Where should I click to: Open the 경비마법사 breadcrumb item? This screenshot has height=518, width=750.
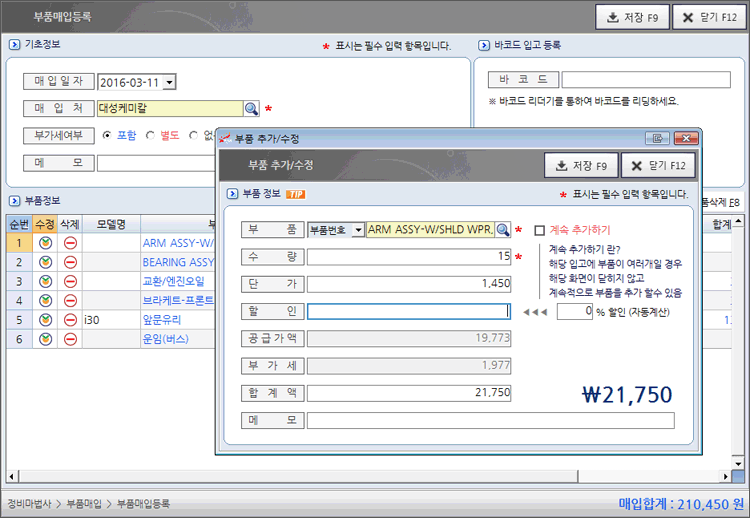[x=30, y=504]
